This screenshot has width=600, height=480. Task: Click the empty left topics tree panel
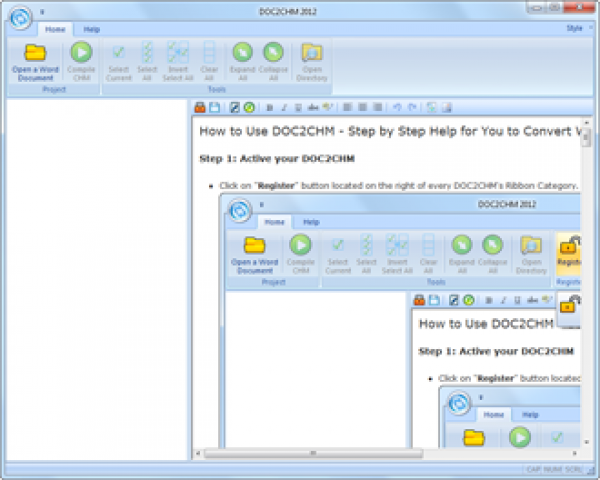96,279
